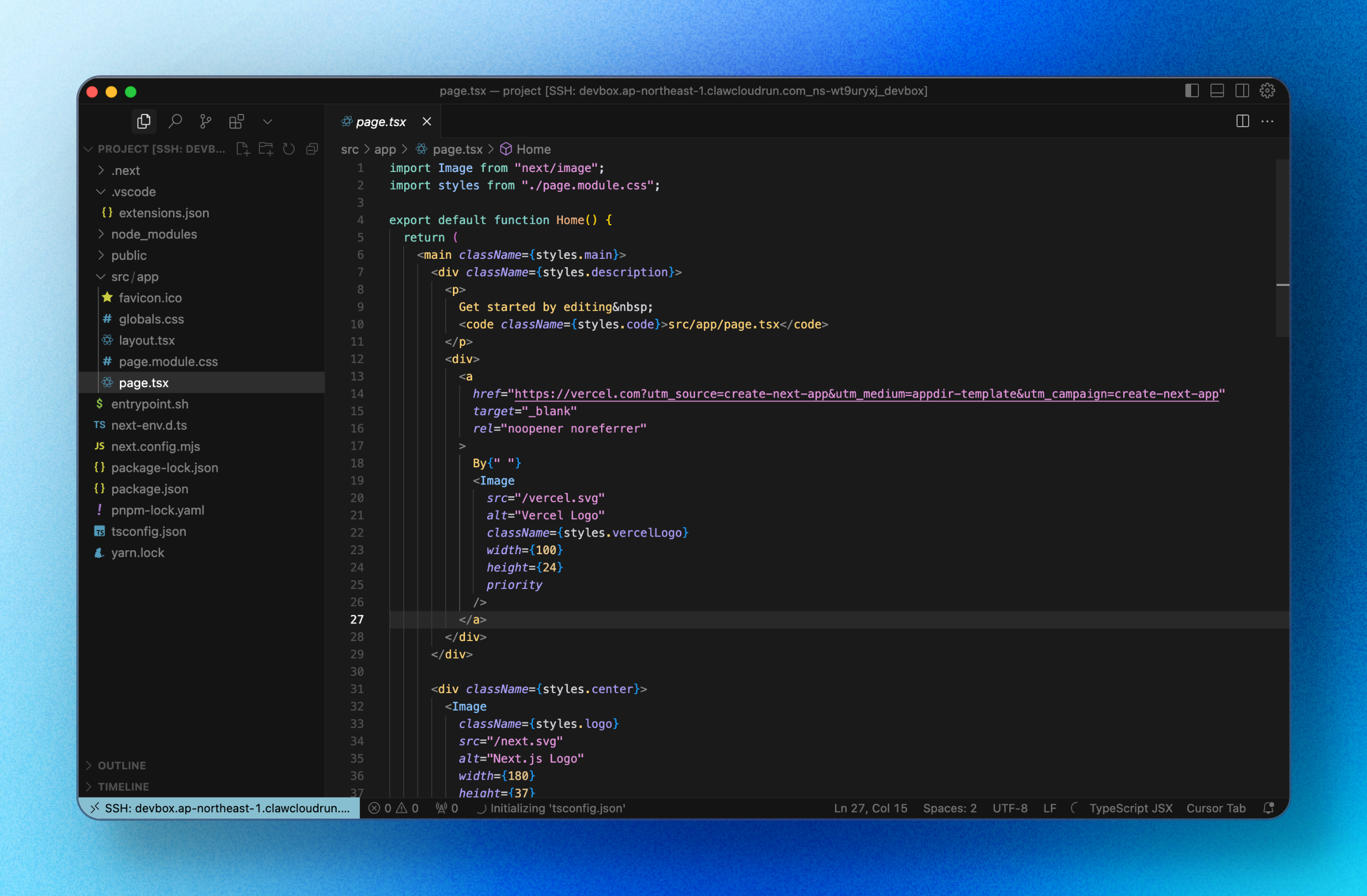This screenshot has width=1367, height=896.
Task: Expand the OUTLINE section
Action: point(122,765)
